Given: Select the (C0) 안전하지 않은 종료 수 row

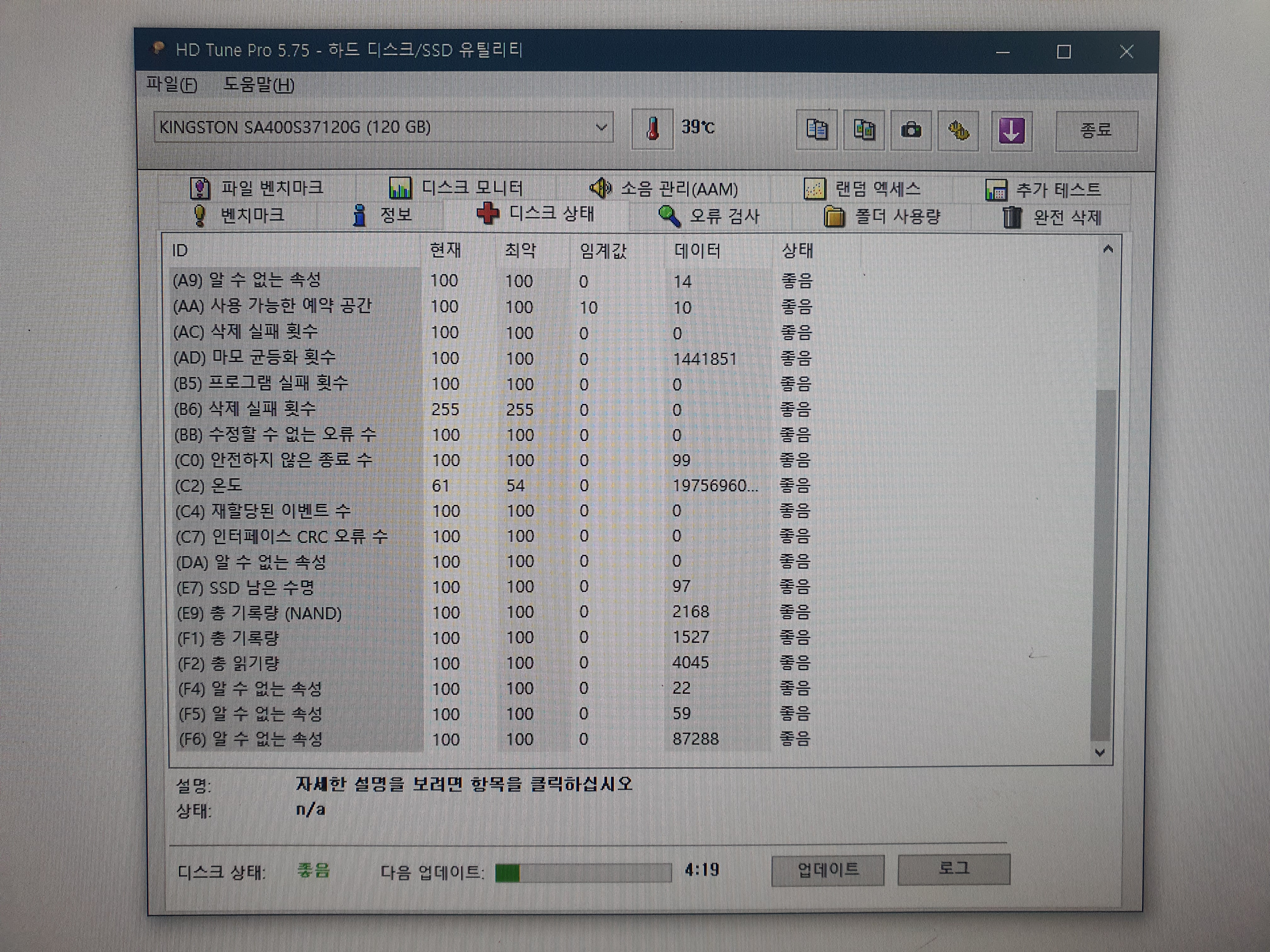Looking at the screenshot, I should (492, 460).
